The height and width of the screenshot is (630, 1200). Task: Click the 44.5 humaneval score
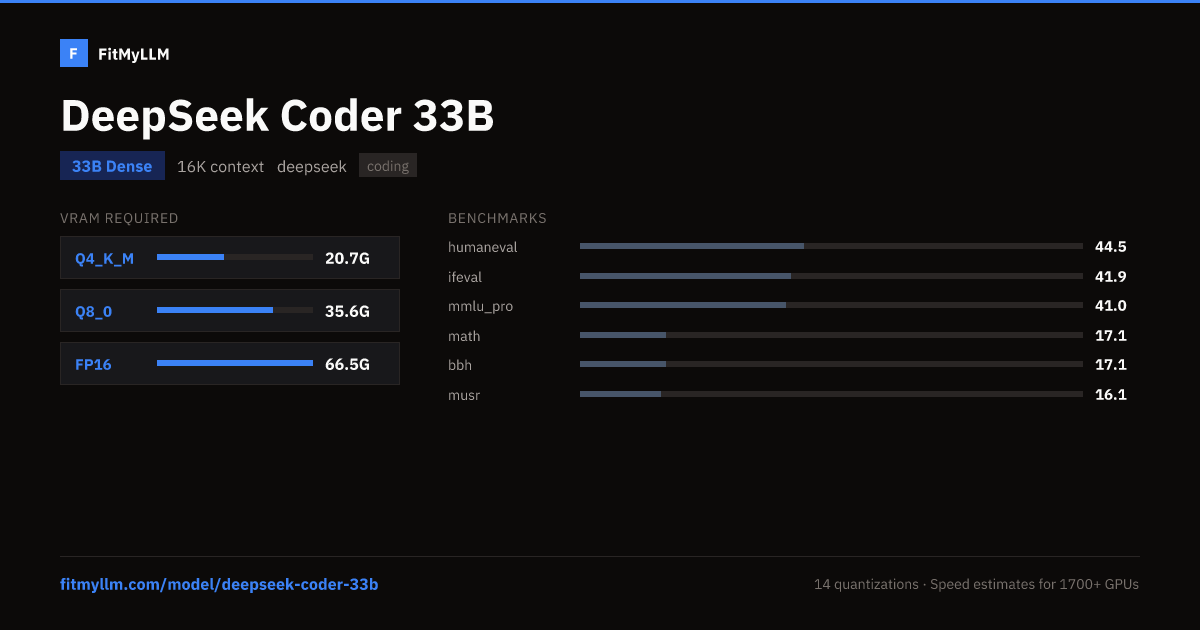point(1111,246)
